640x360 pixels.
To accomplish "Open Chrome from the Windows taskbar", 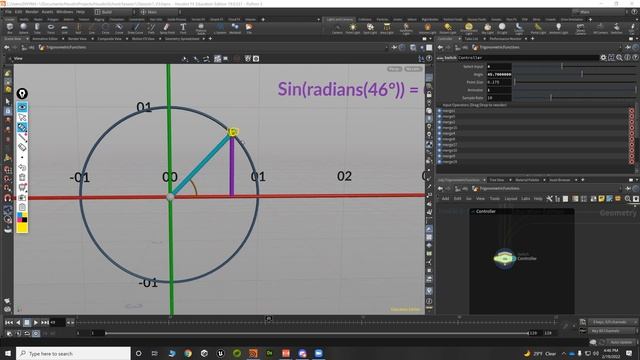I will [x=188, y=353].
